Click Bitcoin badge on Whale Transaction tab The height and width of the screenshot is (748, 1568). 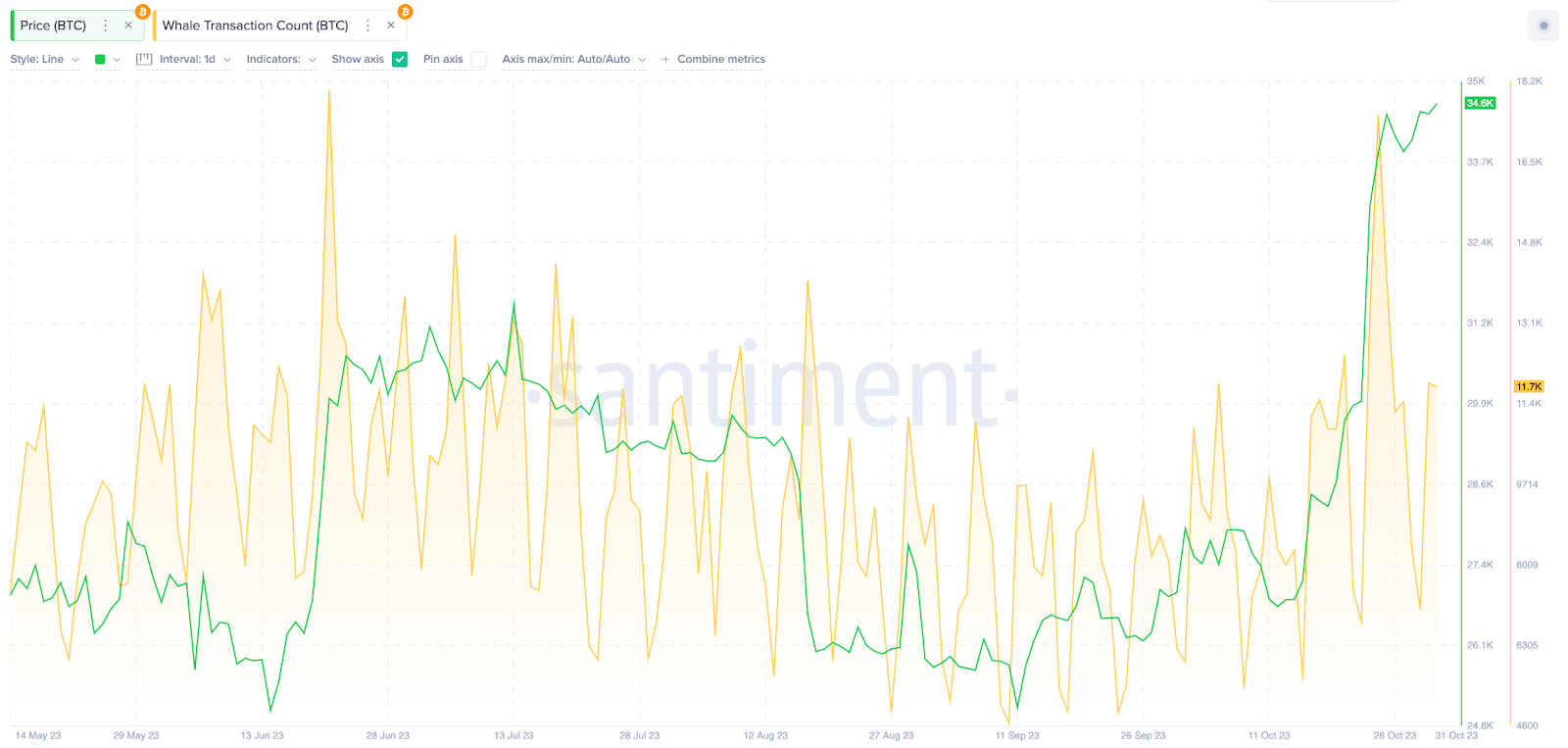pos(405,12)
